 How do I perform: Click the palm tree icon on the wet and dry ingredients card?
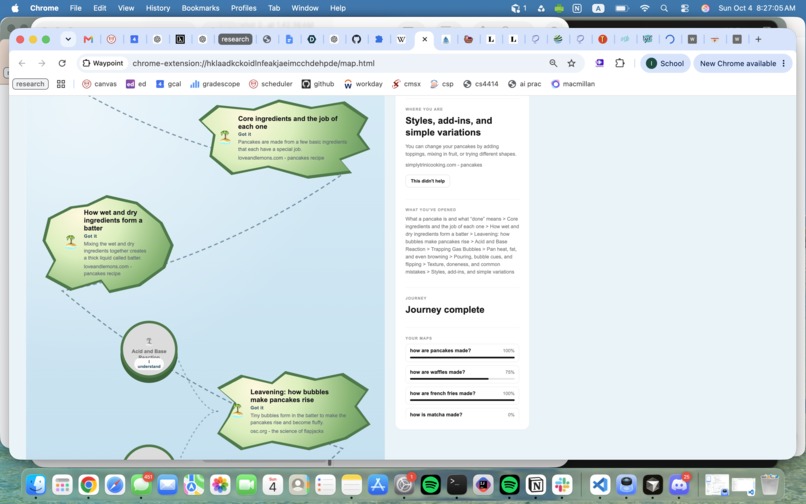(x=71, y=240)
